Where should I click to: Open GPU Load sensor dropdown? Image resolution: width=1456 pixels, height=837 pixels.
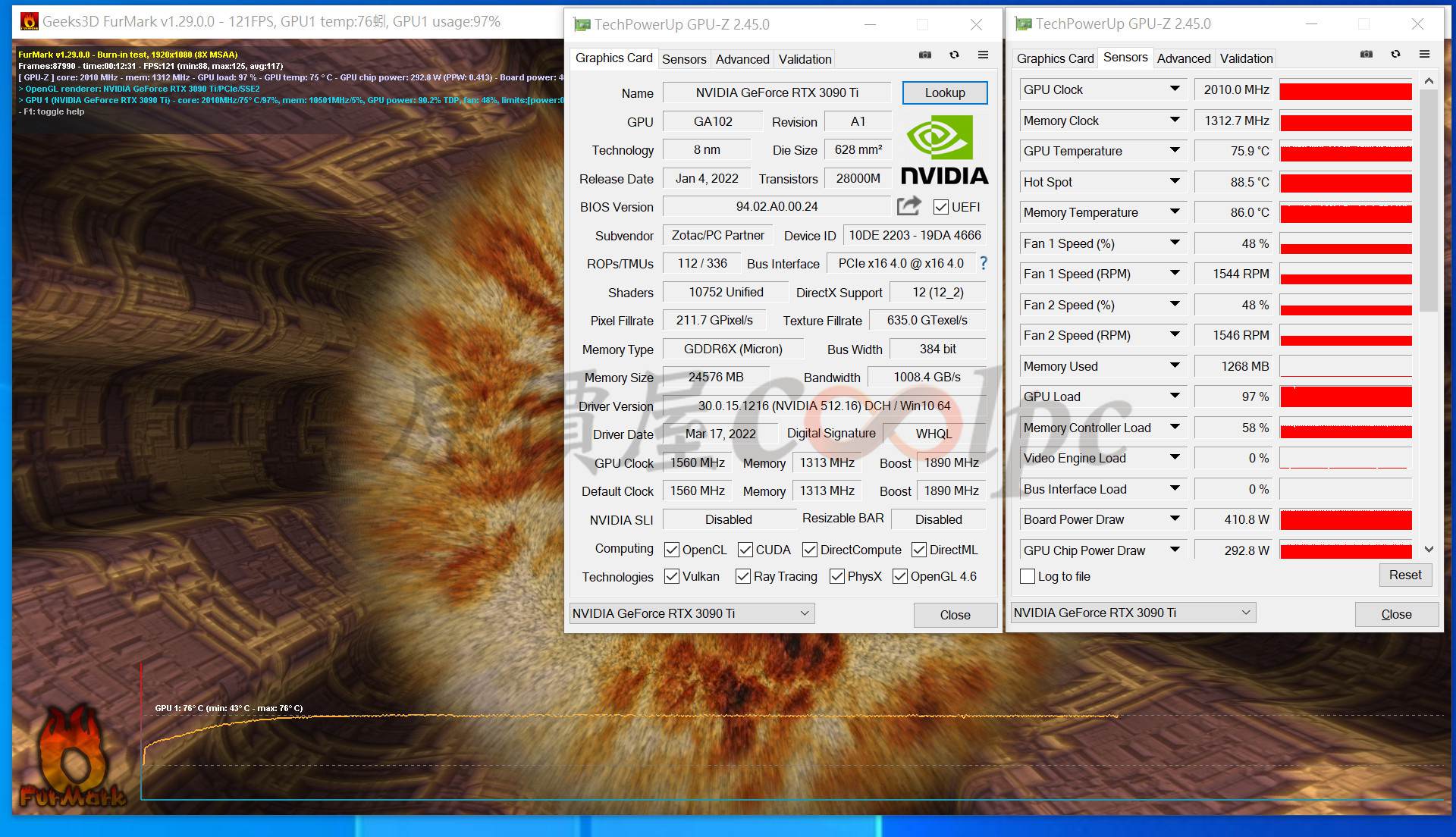pos(1175,396)
